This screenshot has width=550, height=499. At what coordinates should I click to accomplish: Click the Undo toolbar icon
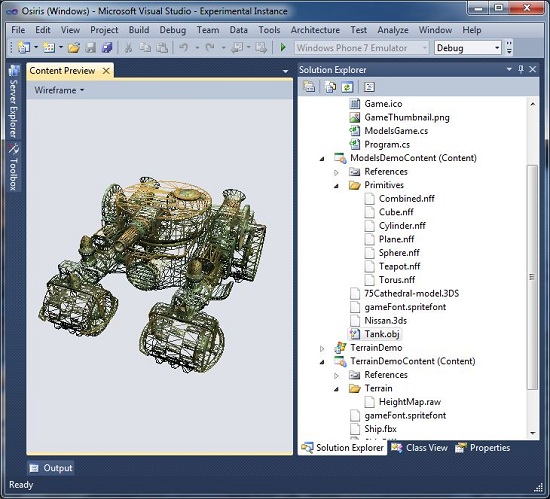(183, 47)
